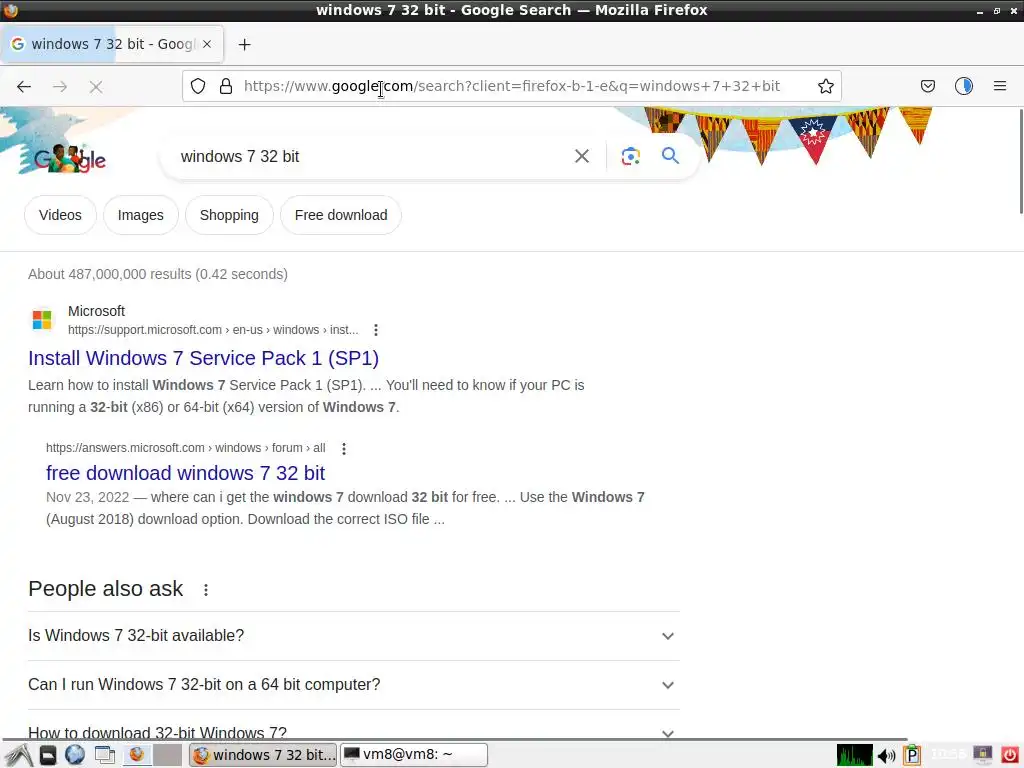Expand 'Is Windows 7 32-bit available?'
The image size is (1024, 768).
(x=353, y=635)
